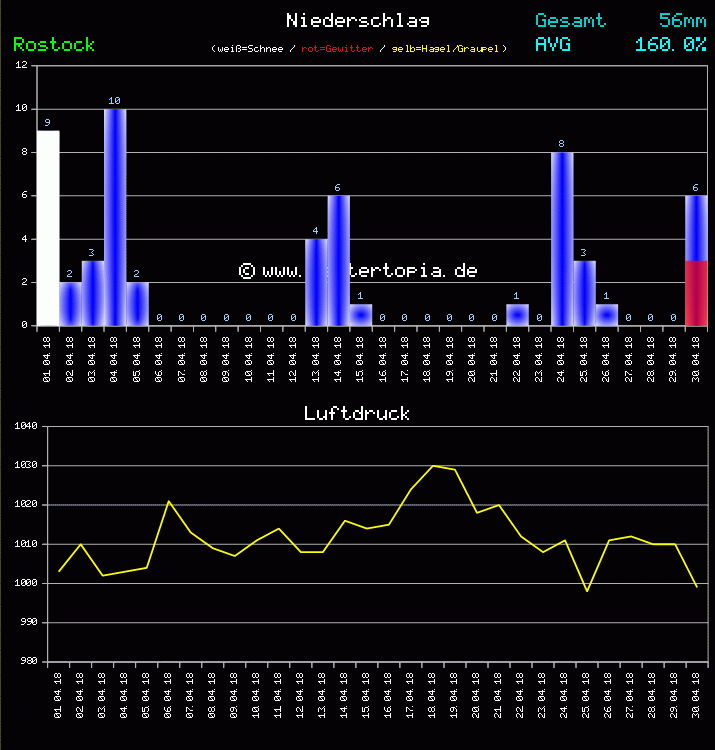Screen dimensions: 715x750
Task: Click the Niederschlag chart title
Action: (358, 20)
